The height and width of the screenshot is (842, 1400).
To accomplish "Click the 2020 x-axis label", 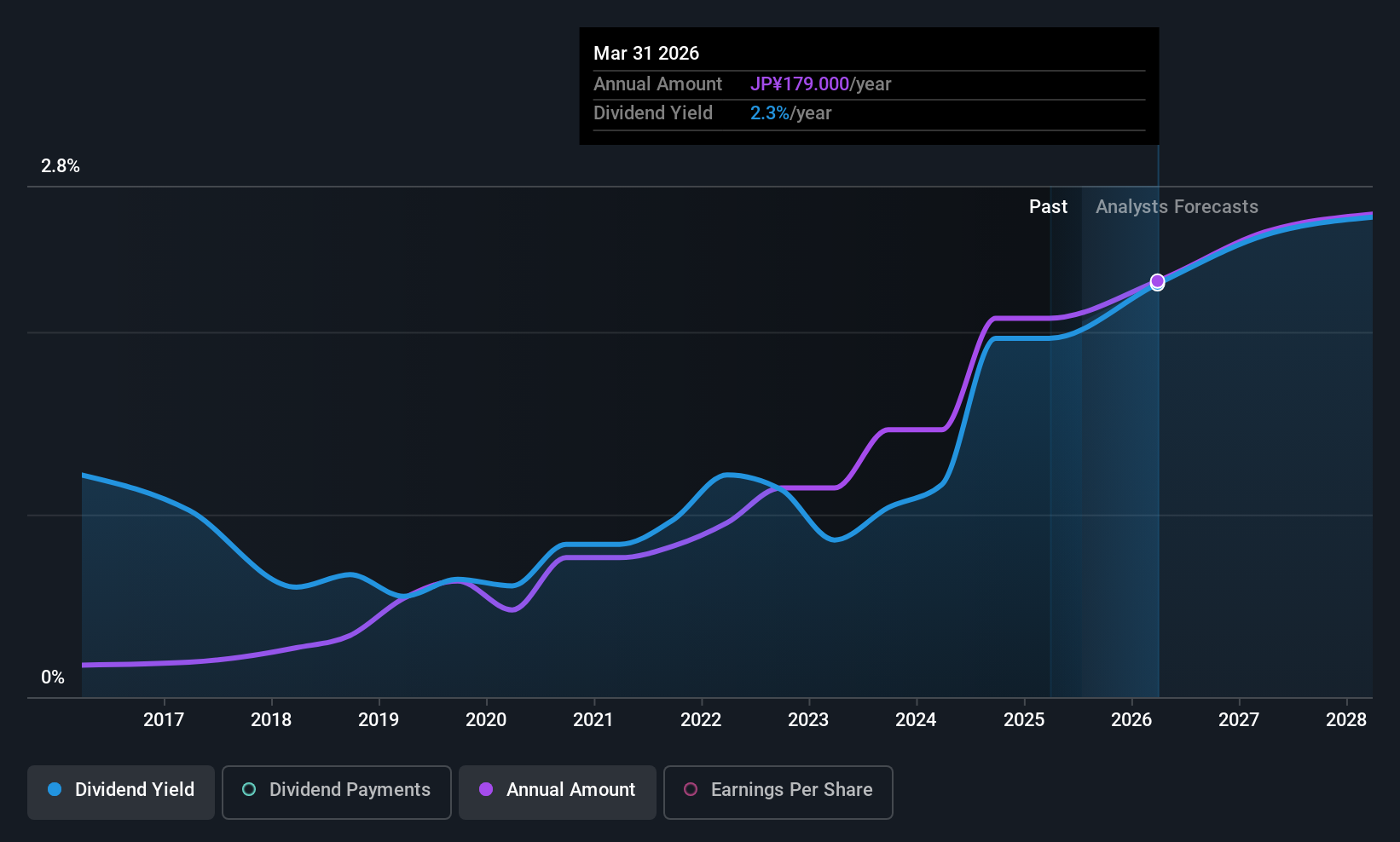I will (x=486, y=720).
